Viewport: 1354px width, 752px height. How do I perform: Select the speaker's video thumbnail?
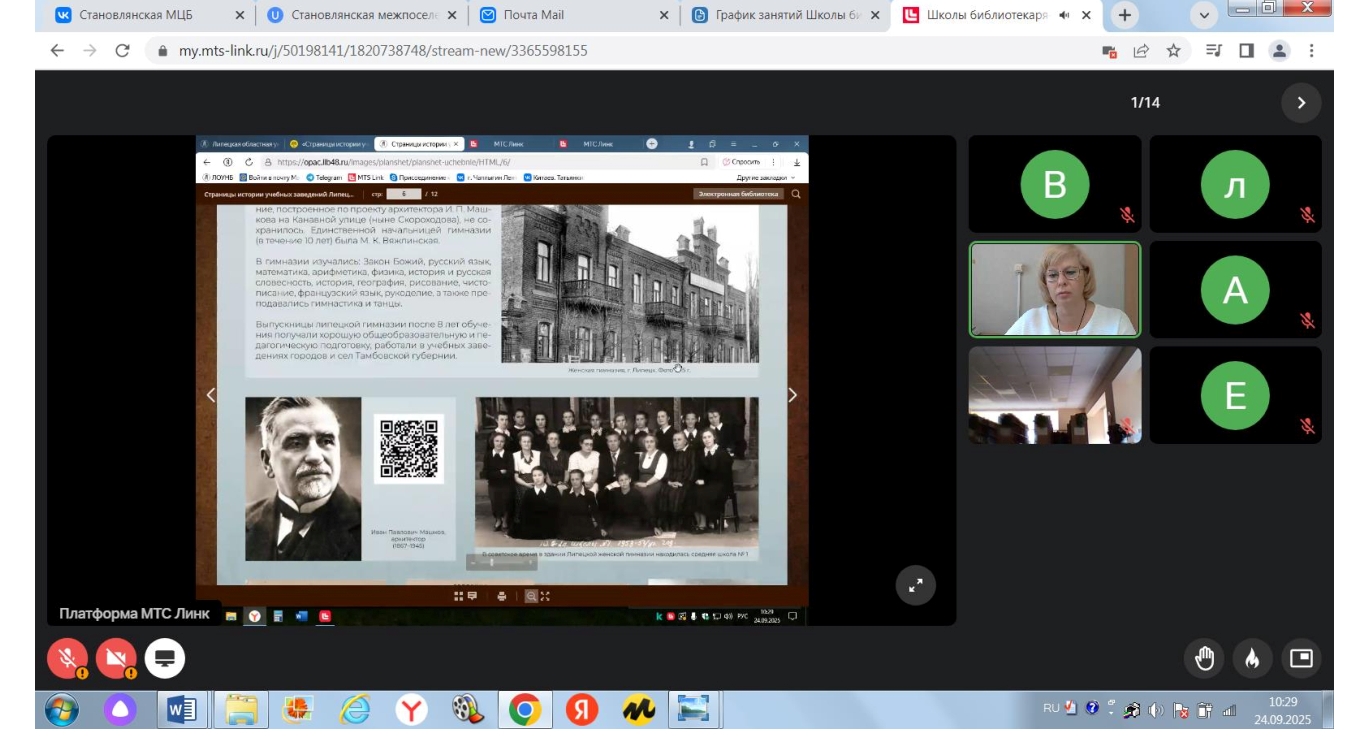1054,290
